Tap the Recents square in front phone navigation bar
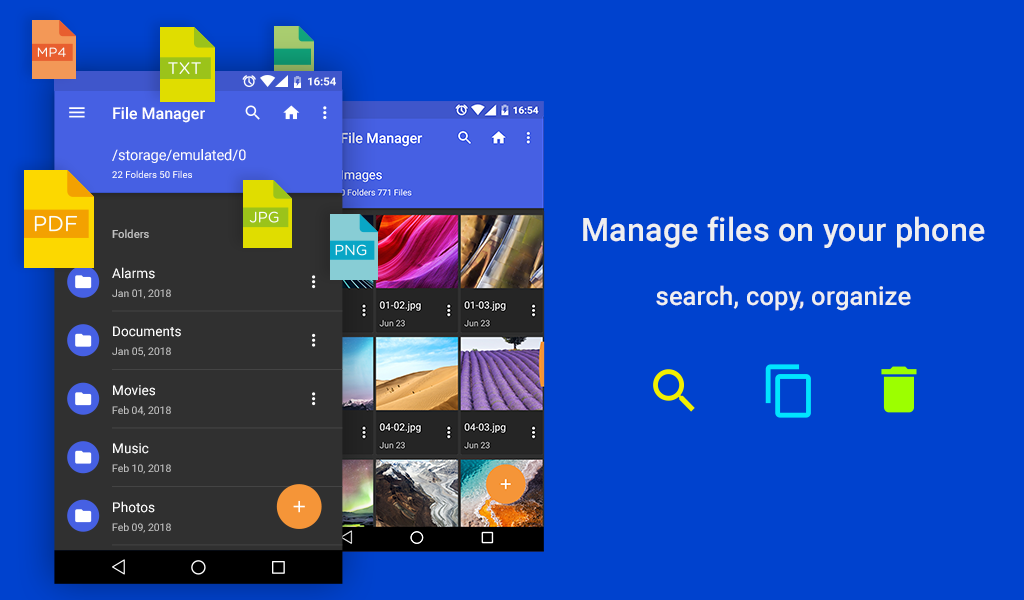 [278, 567]
